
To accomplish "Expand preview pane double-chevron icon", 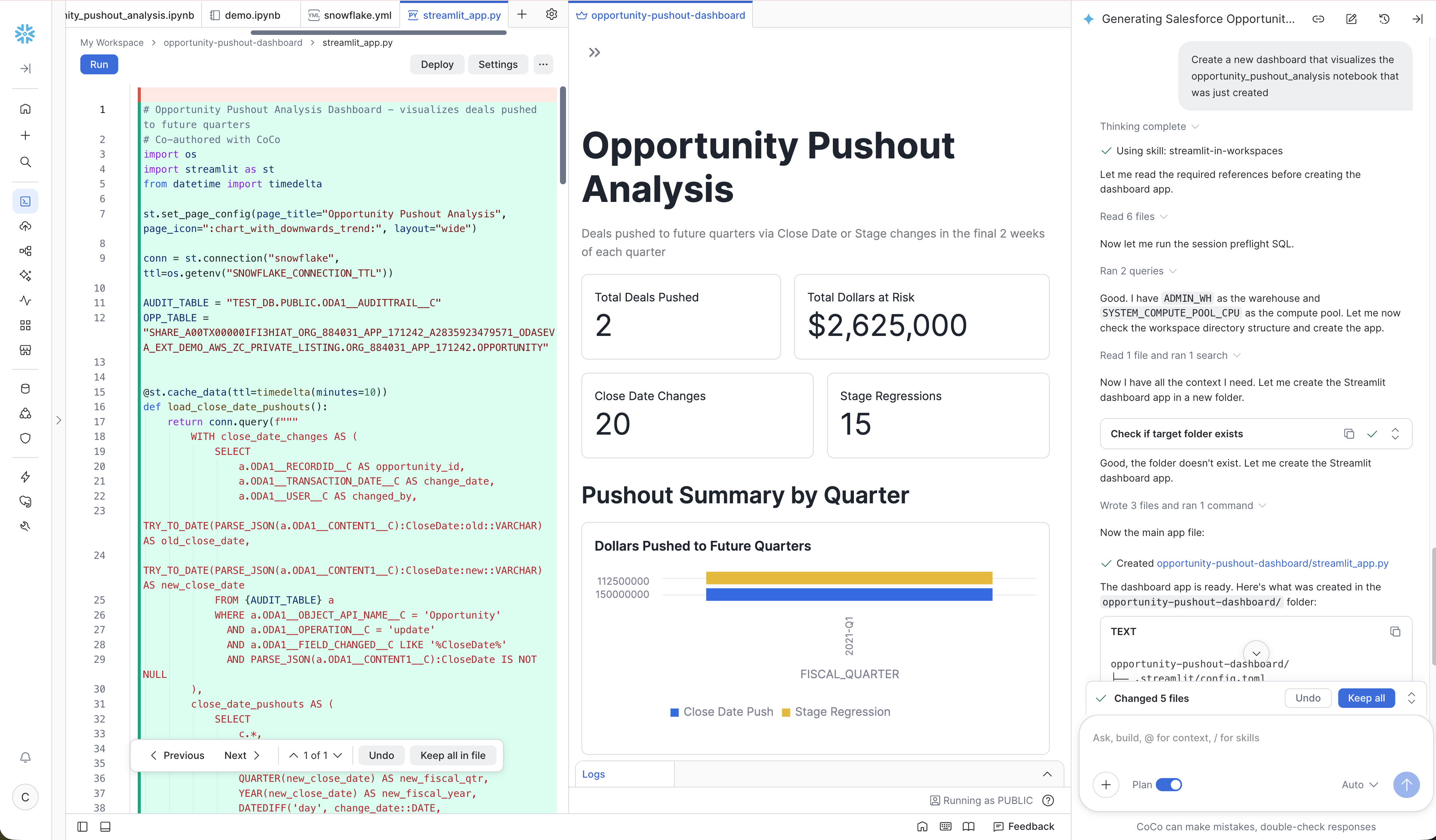I will [x=595, y=53].
